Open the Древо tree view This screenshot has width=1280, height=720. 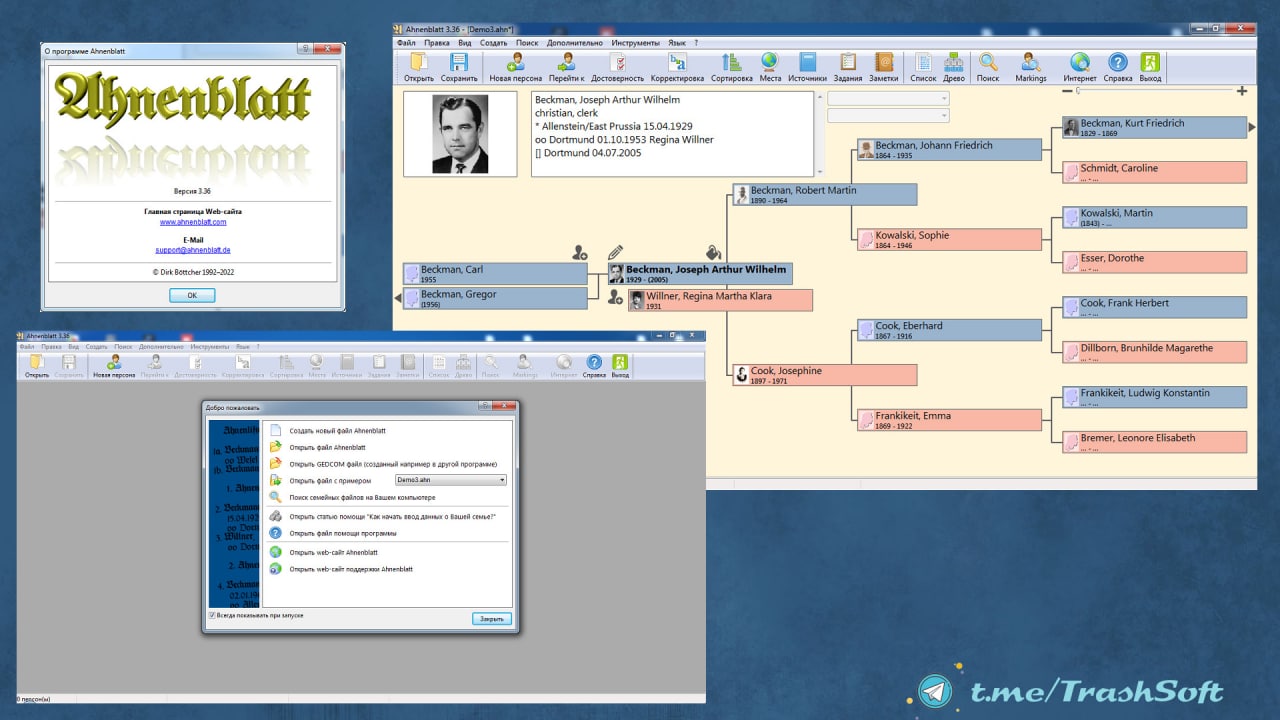click(x=954, y=67)
